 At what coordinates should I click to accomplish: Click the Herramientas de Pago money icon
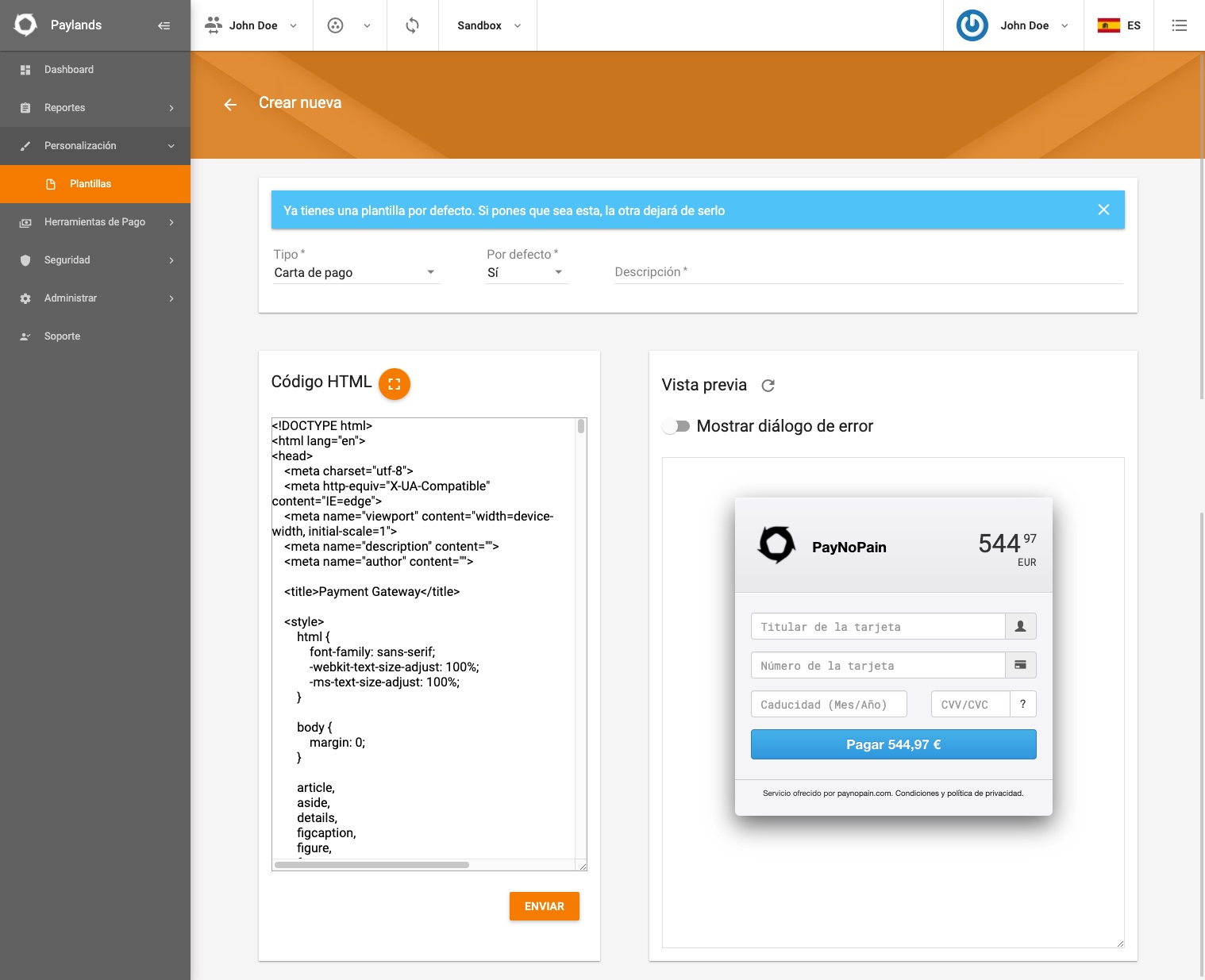coord(25,222)
